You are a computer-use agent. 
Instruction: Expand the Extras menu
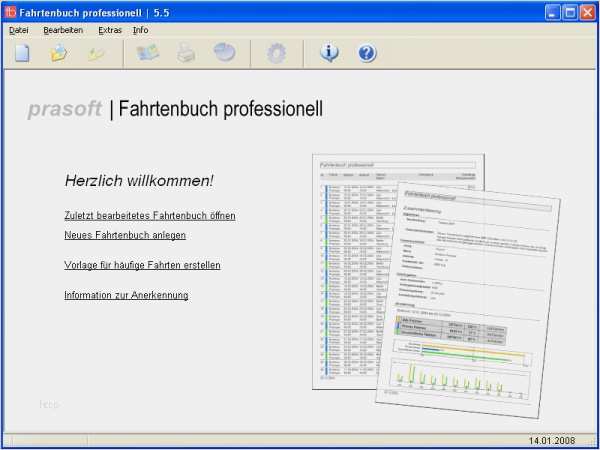110,30
